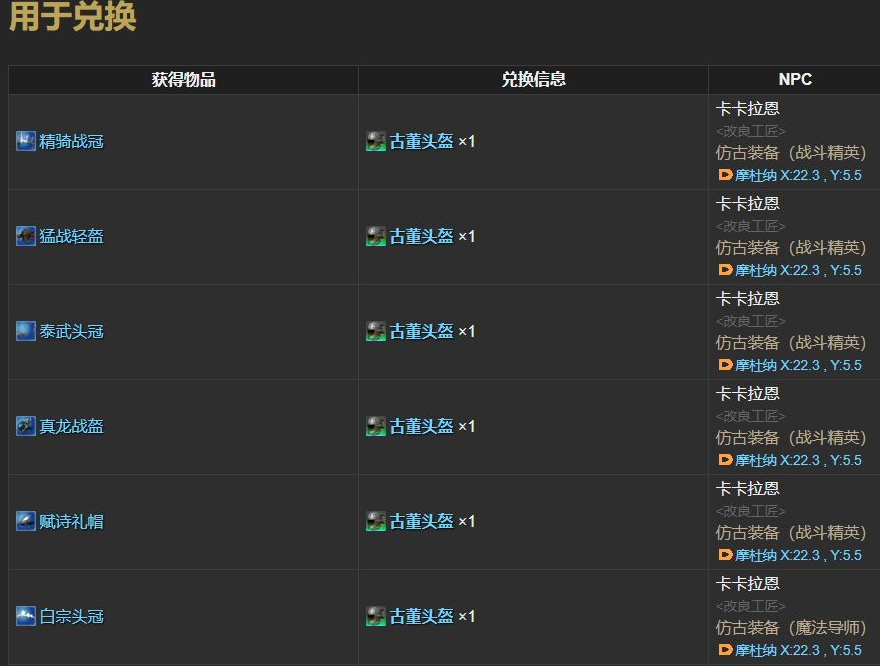Click <改良工匠> title in 泰武头冠 row

point(750,321)
